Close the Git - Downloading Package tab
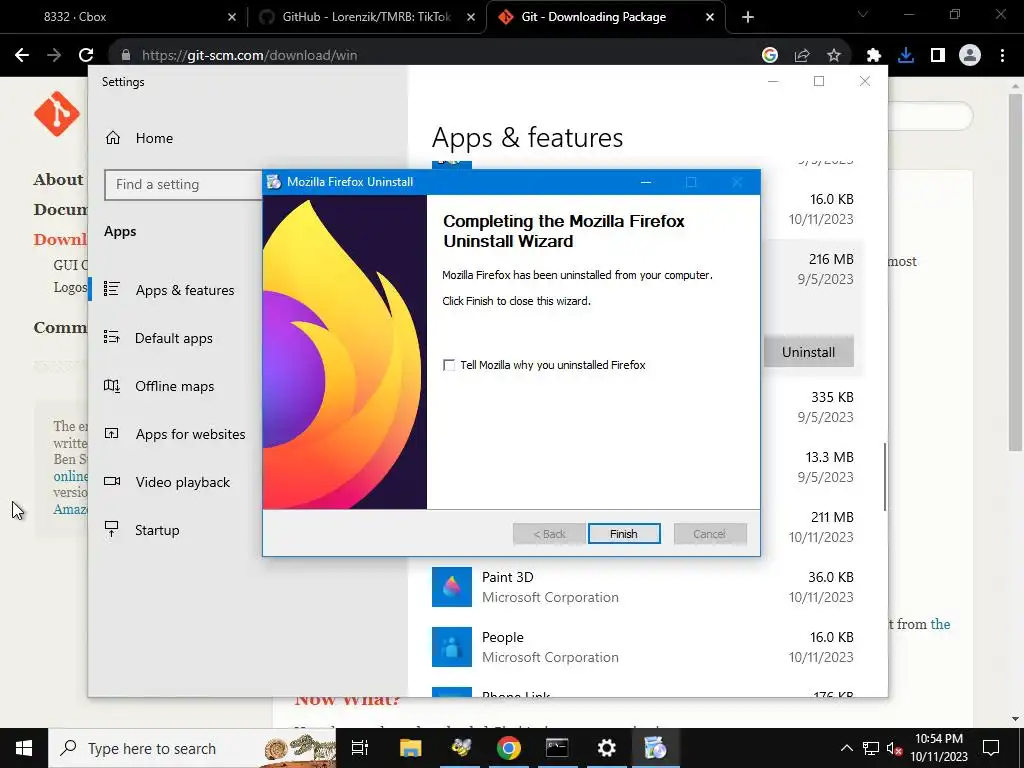The image size is (1024, 768). pos(710,17)
